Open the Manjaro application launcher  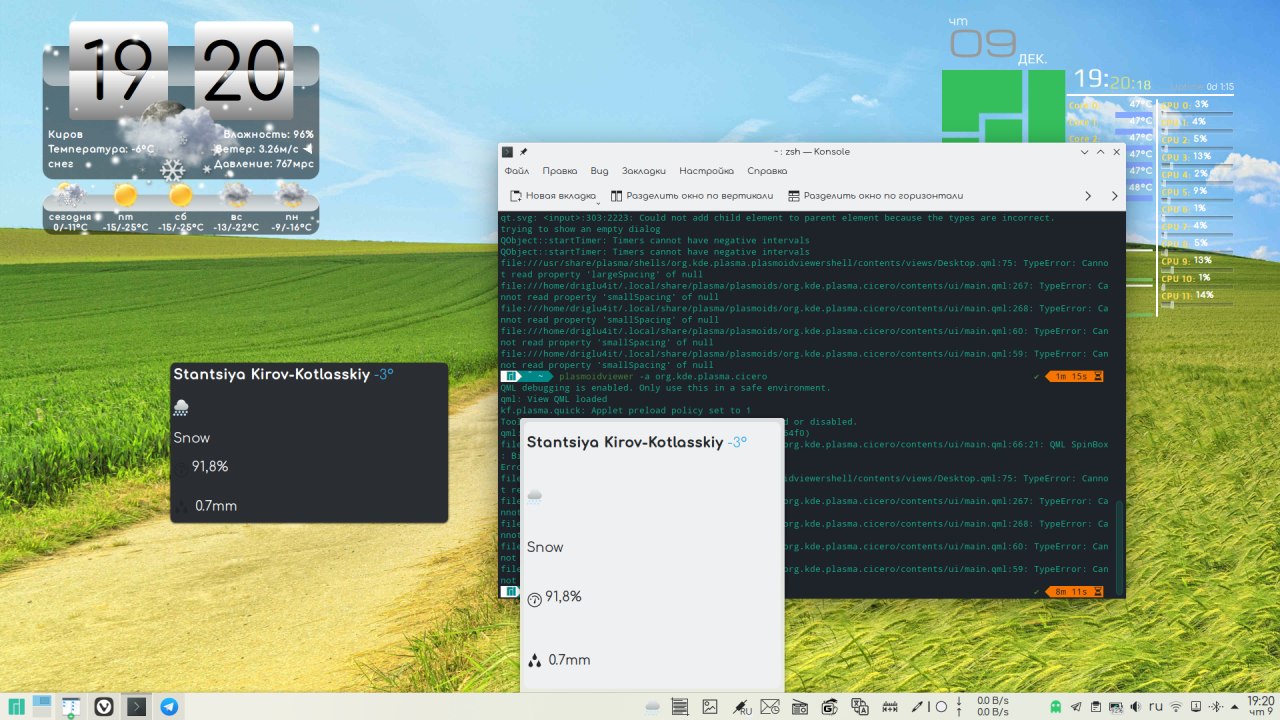coord(15,706)
